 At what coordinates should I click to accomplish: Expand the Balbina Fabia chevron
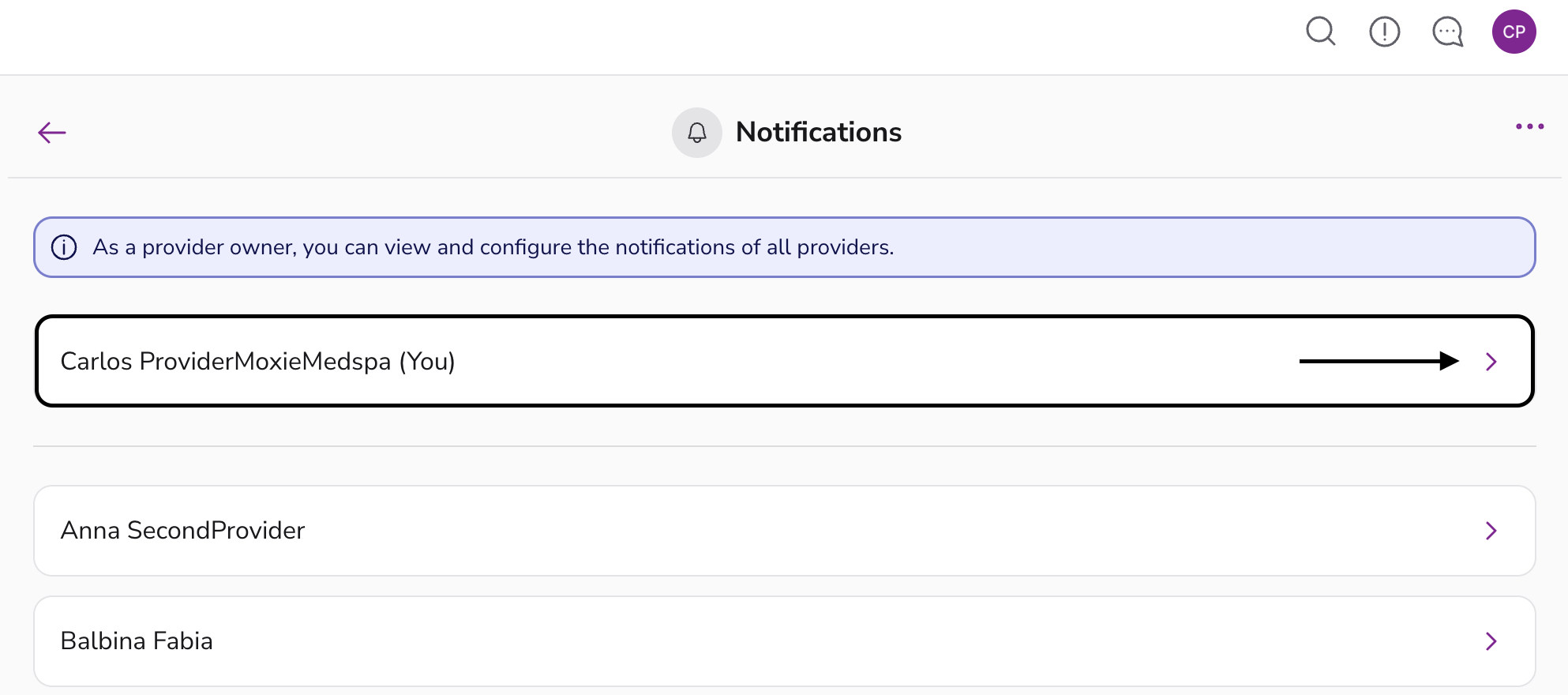pos(1491,641)
